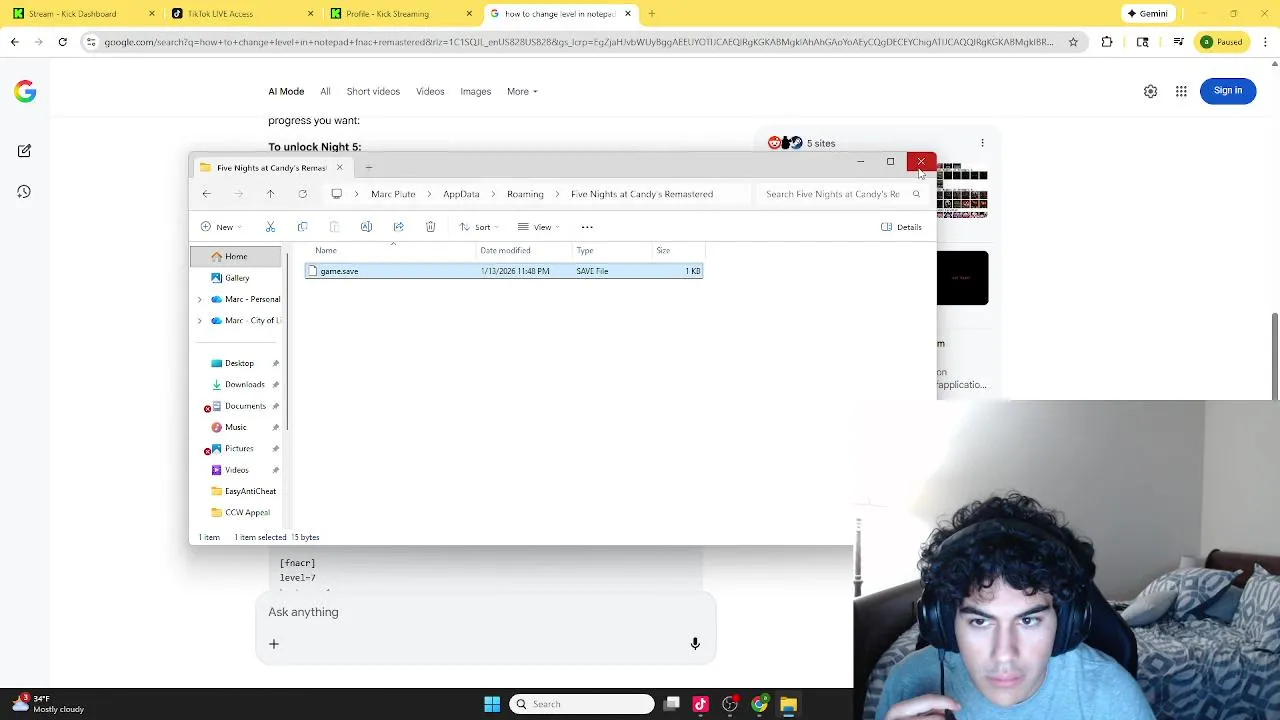The height and width of the screenshot is (720, 1280).
Task: Reload the Chrome page
Action: click(62, 42)
